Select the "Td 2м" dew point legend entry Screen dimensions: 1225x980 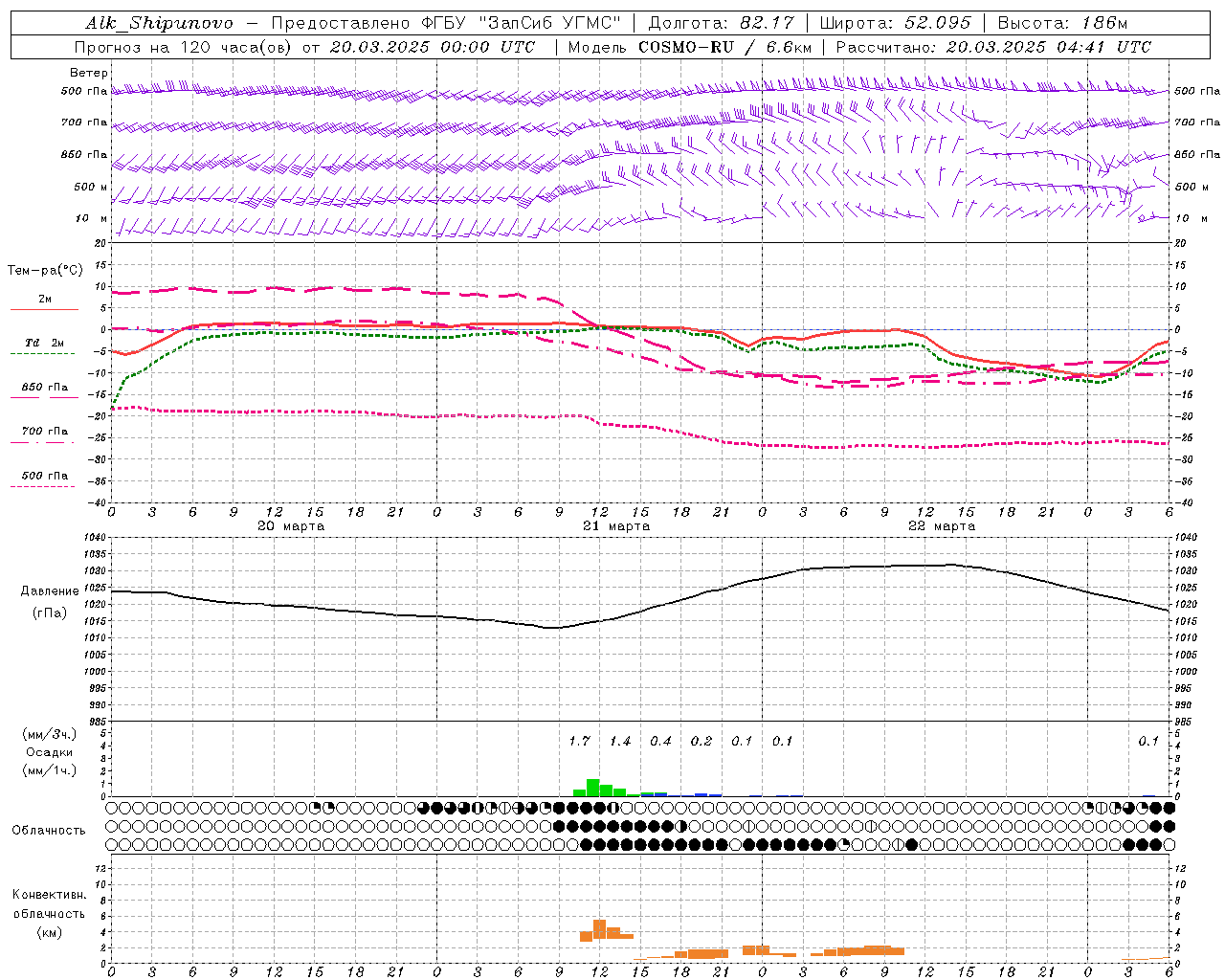[x=45, y=343]
